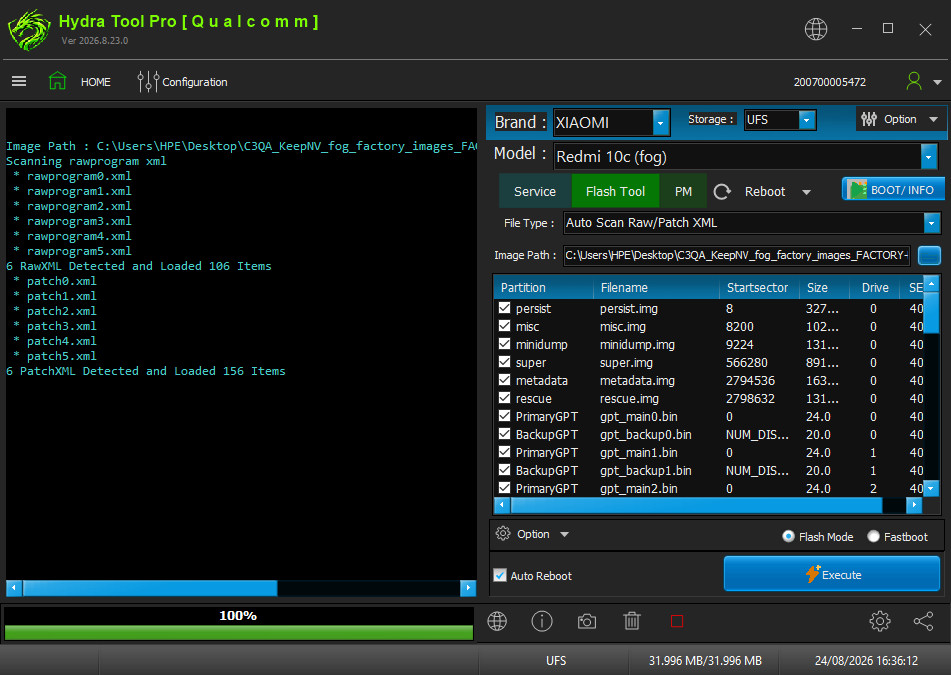Click the Image Path input field

coord(736,255)
